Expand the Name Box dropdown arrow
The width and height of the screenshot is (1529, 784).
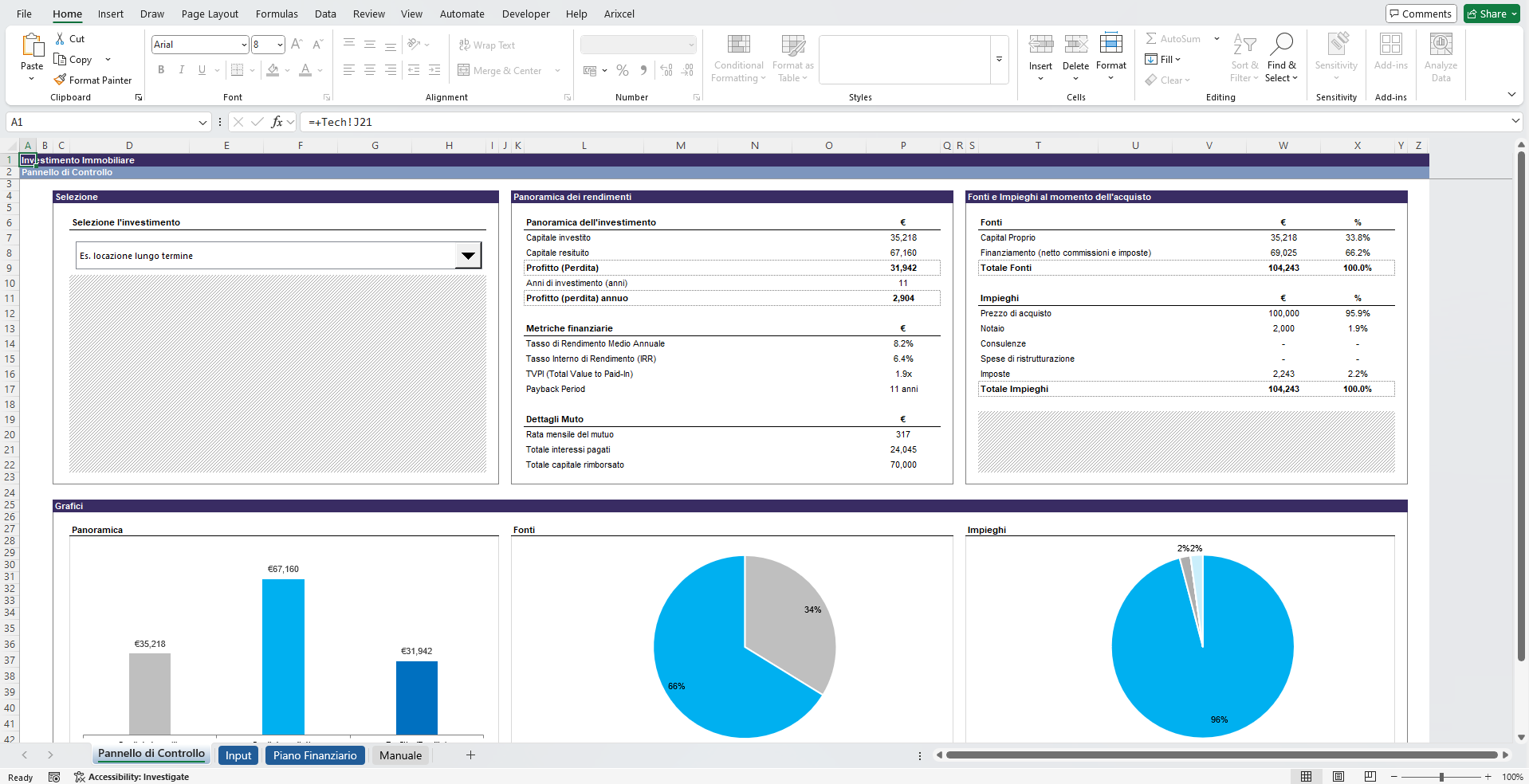[202, 122]
